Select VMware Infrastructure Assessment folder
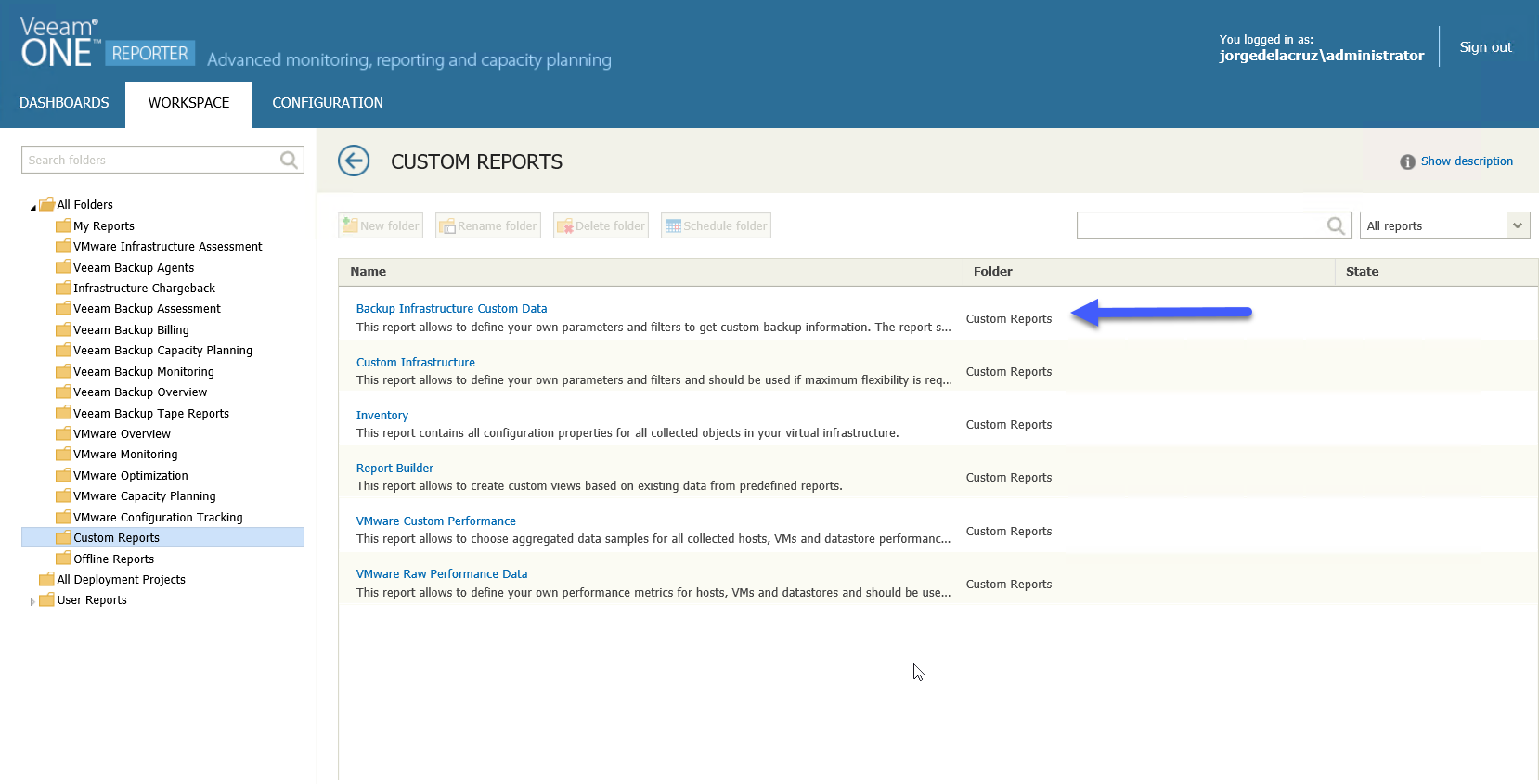This screenshot has height=784, width=1539. [x=168, y=247]
